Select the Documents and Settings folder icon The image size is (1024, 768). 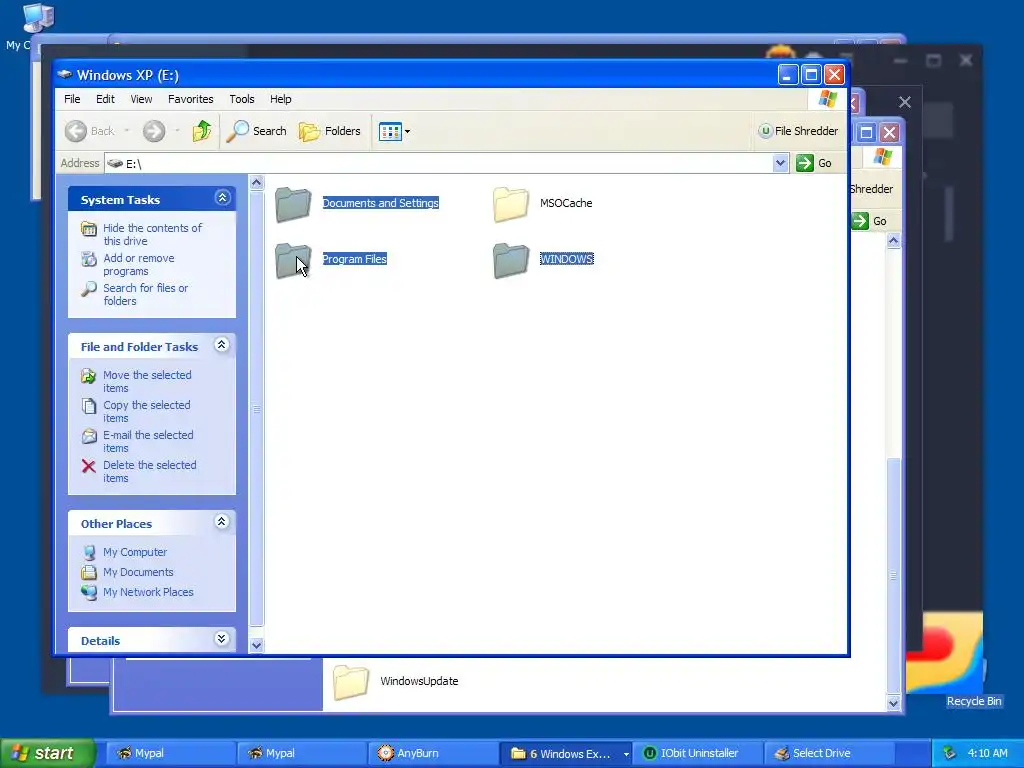pos(293,204)
